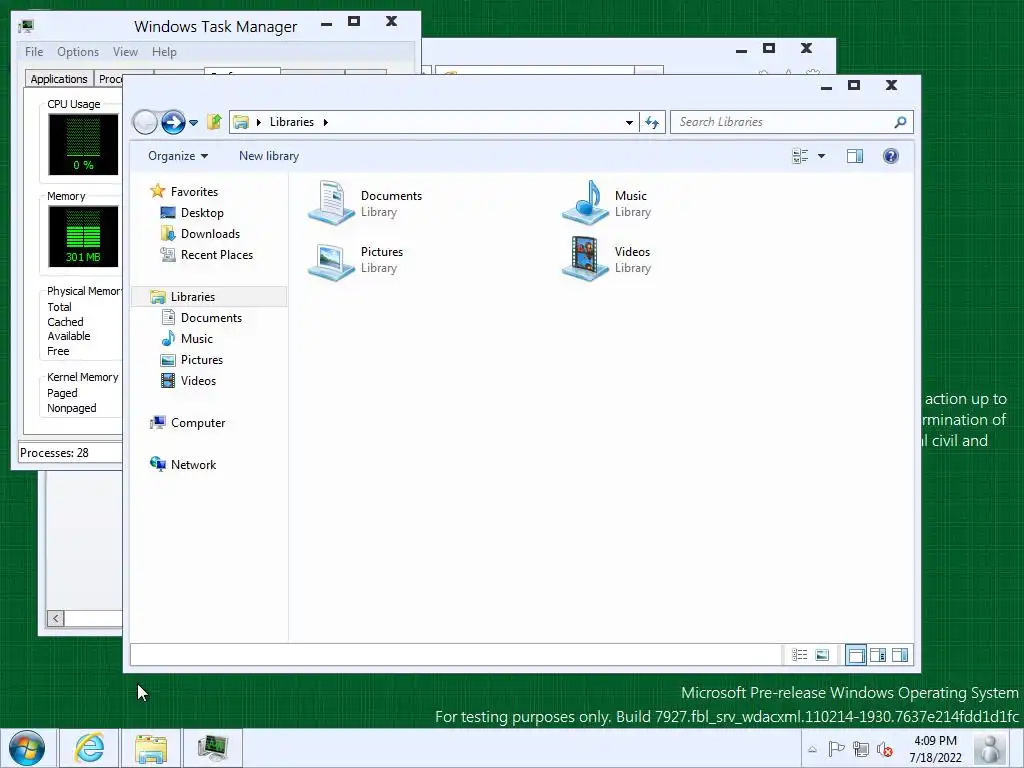
Task: Switch to Processes tab in Task Manager
Action: [x=109, y=79]
